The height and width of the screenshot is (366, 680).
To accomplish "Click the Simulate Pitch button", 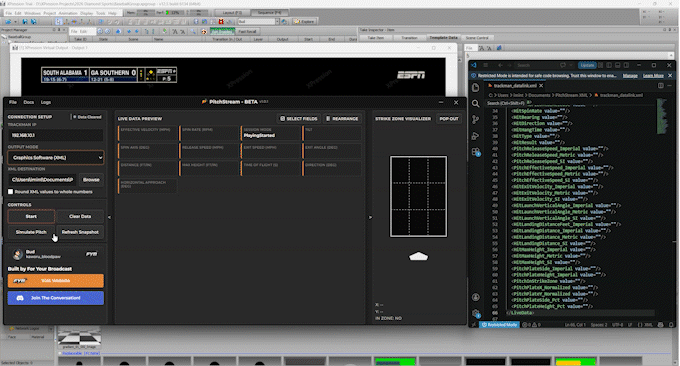I will 31,232.
